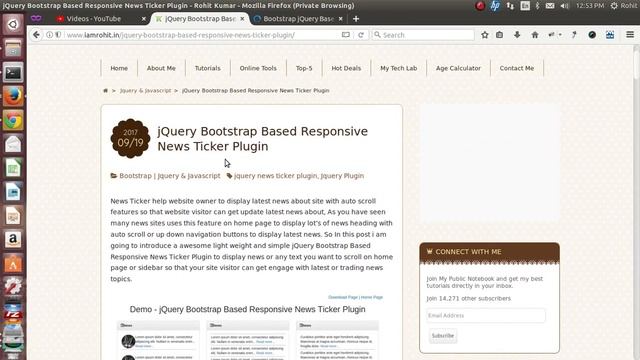
Task: Open the Downloads arrow icon
Action: 517,35
